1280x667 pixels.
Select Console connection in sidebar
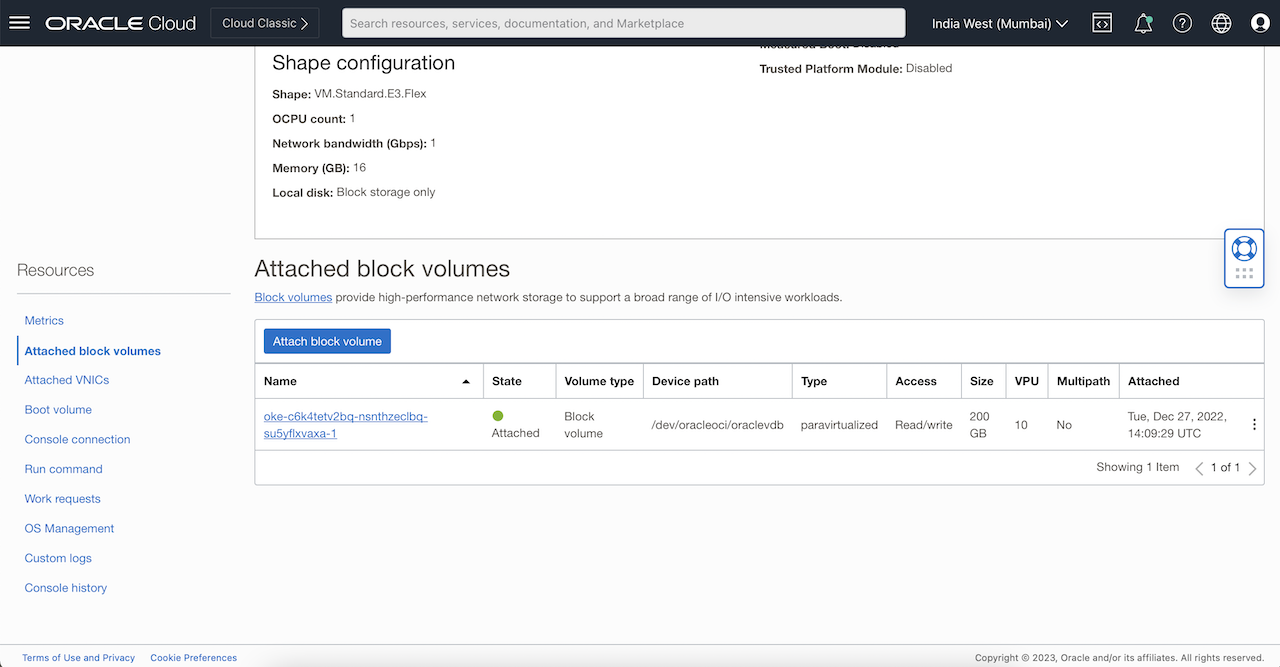pos(77,439)
